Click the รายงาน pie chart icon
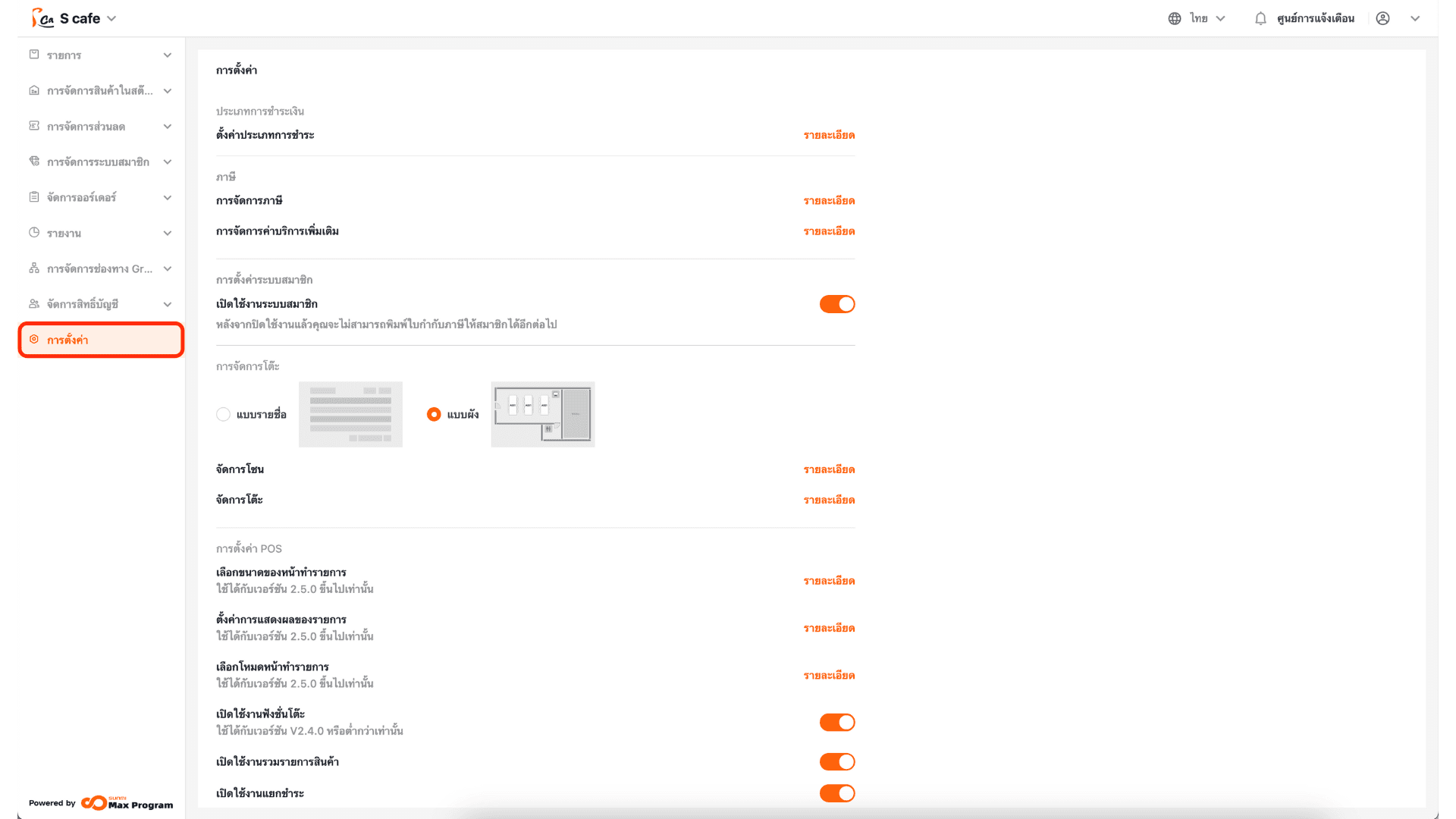The height and width of the screenshot is (819, 1456). 34,233
